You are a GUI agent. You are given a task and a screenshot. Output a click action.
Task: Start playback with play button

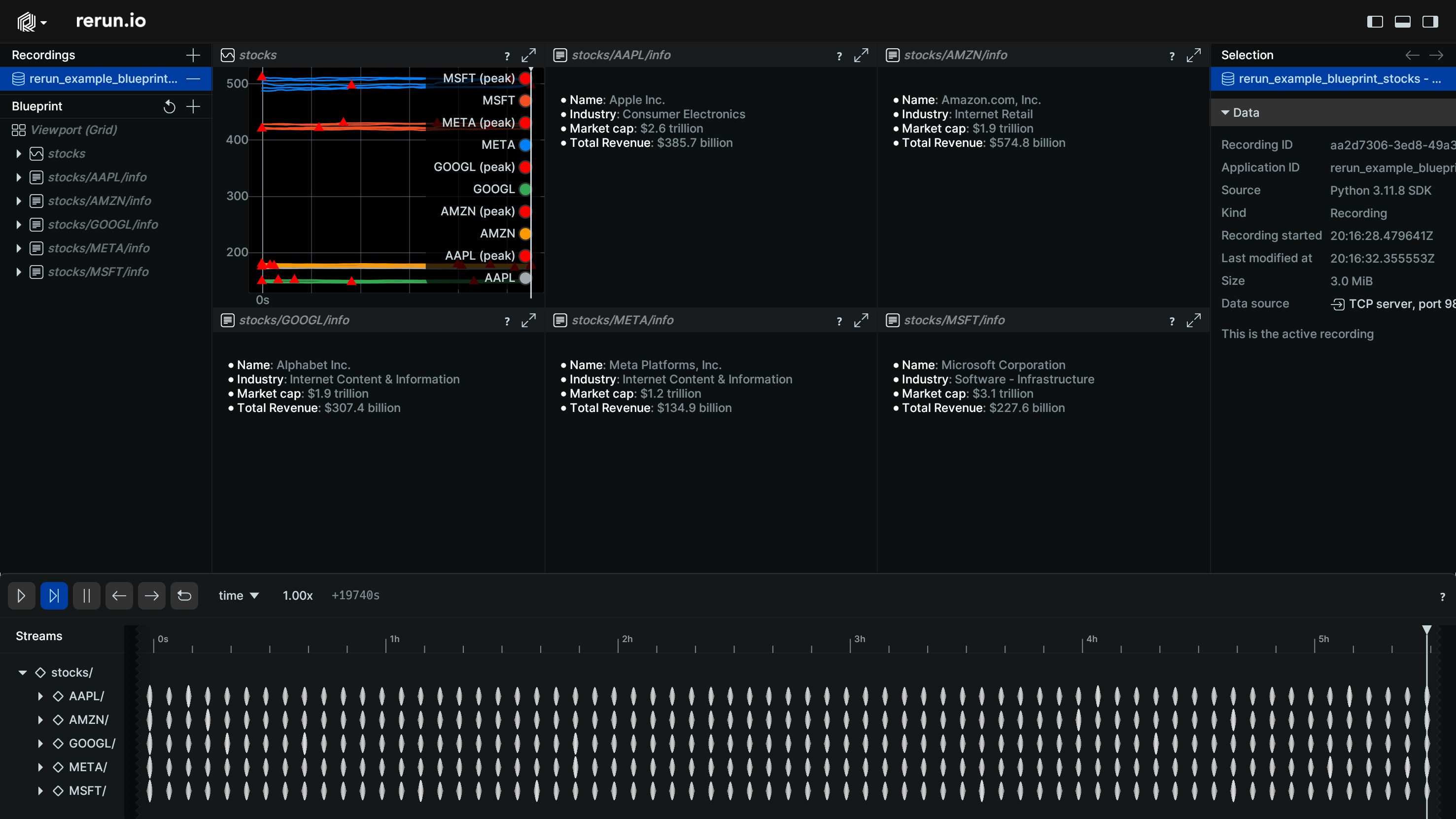[22, 596]
